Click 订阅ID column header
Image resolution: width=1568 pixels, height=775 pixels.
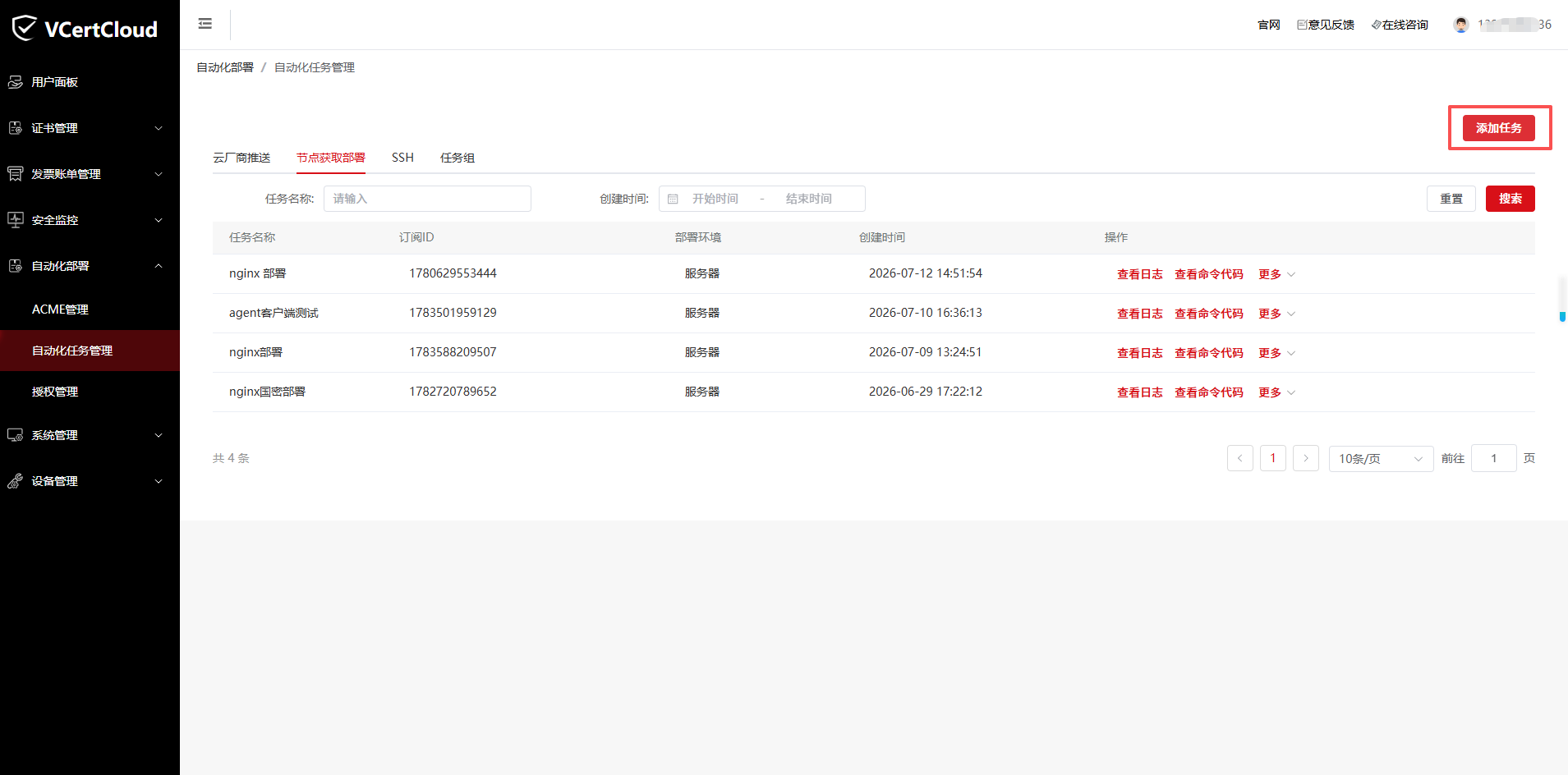tap(416, 237)
